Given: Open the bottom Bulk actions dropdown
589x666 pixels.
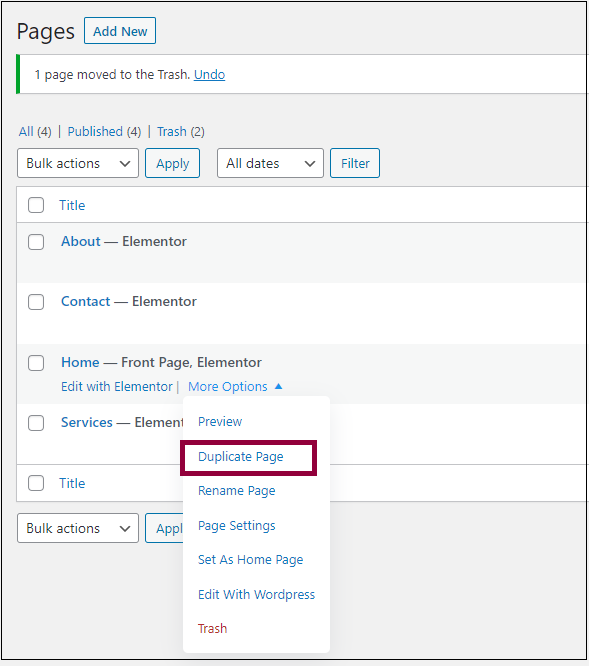Looking at the screenshot, I should 78,528.
